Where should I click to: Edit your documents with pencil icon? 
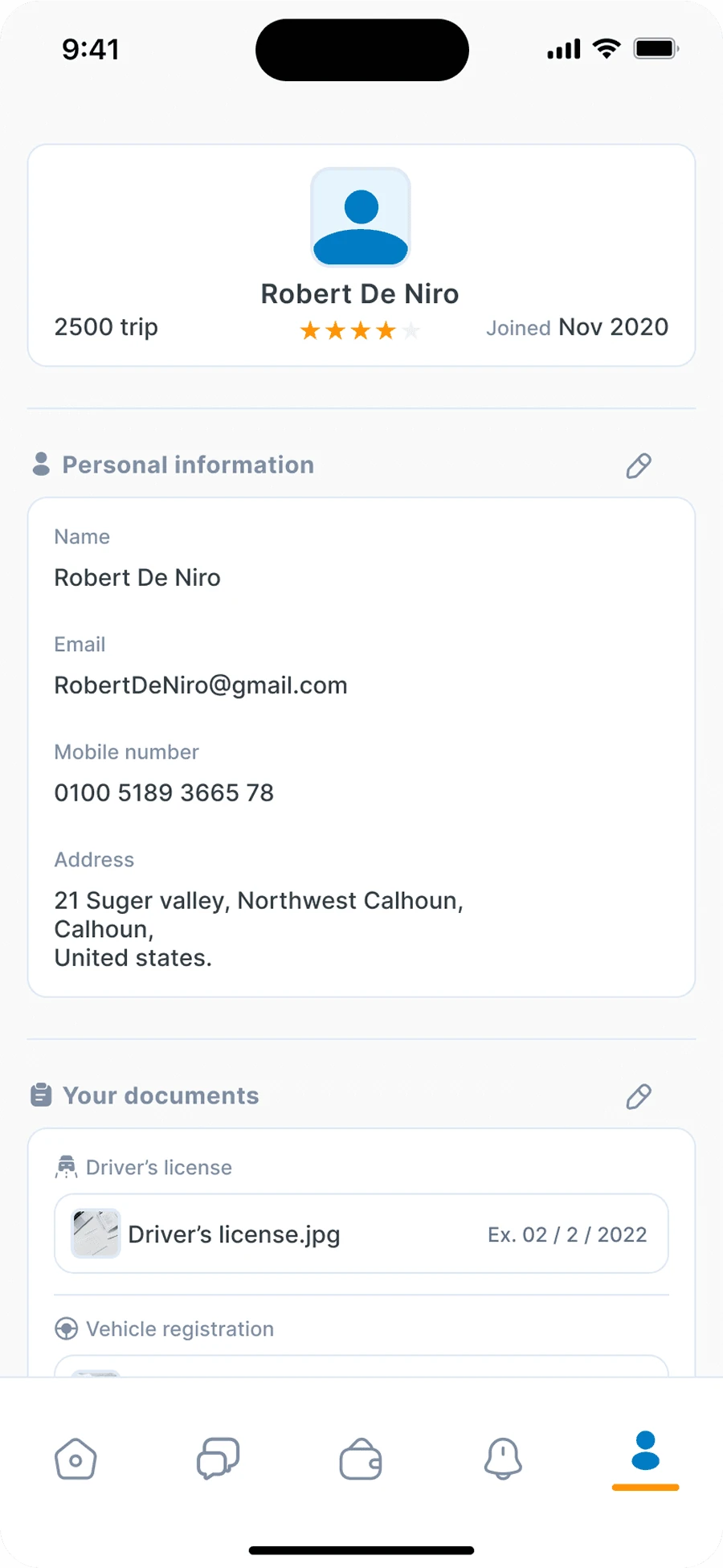coord(639,1096)
